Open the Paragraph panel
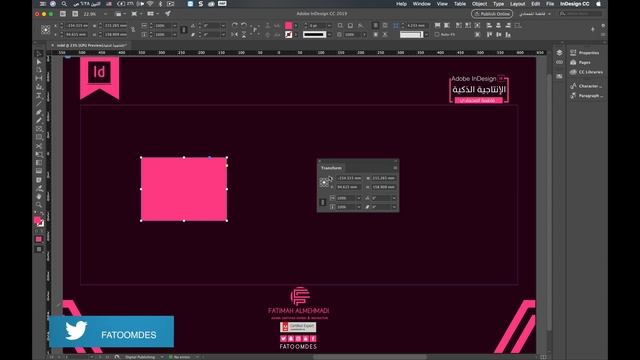 (x=586, y=96)
